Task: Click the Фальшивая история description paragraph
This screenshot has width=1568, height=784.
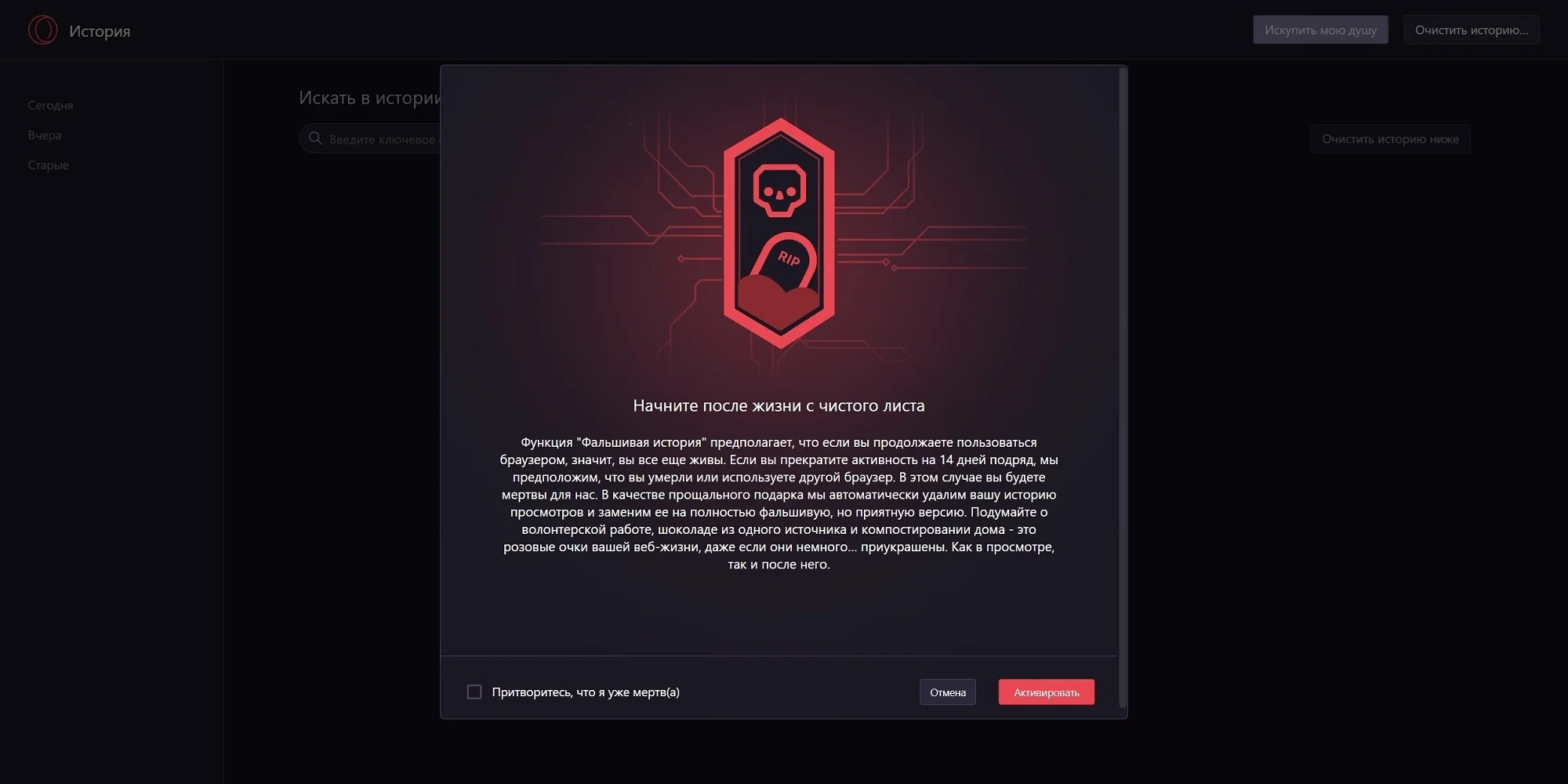Action: [x=779, y=503]
